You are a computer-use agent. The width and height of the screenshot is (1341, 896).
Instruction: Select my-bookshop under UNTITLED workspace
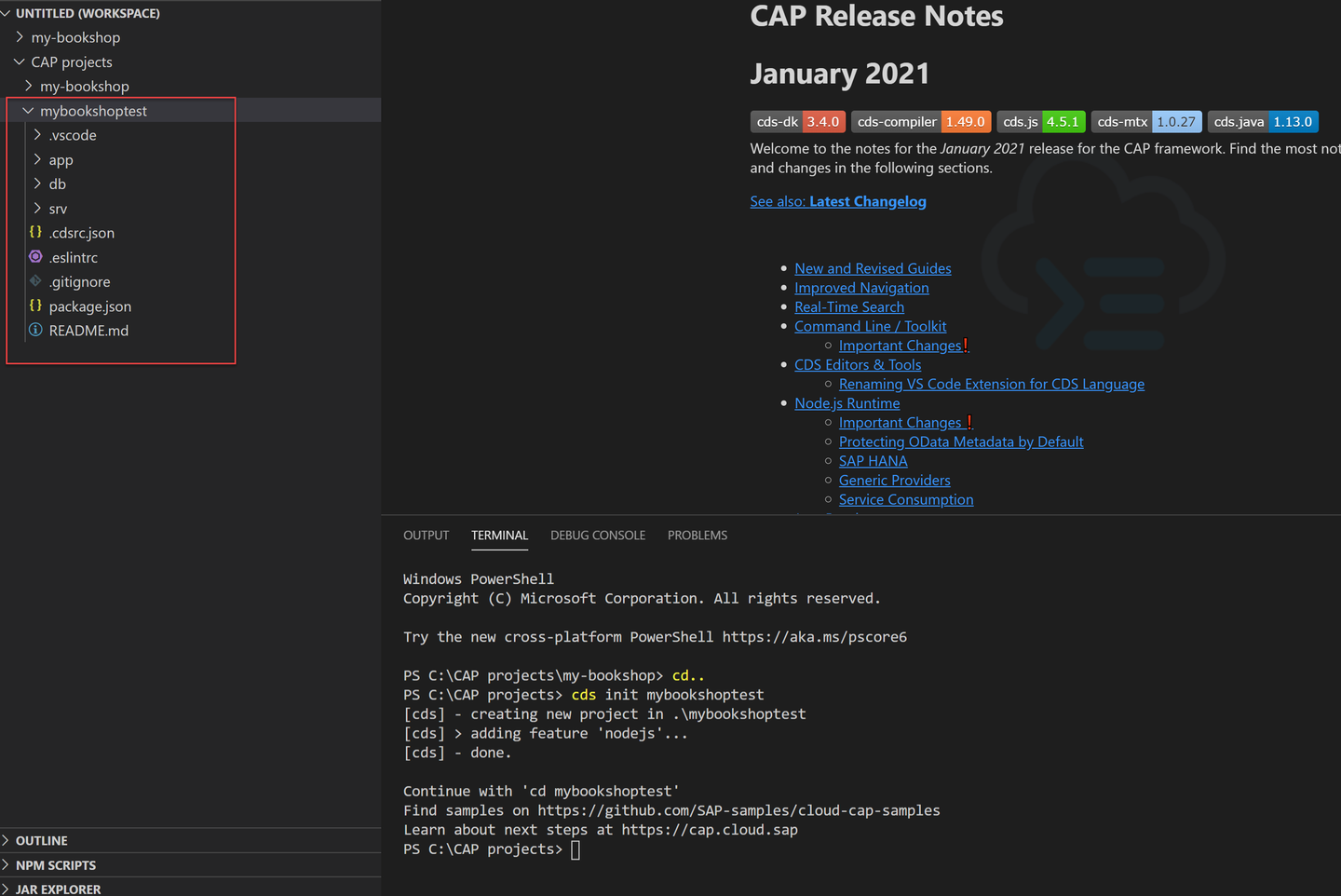[x=74, y=36]
